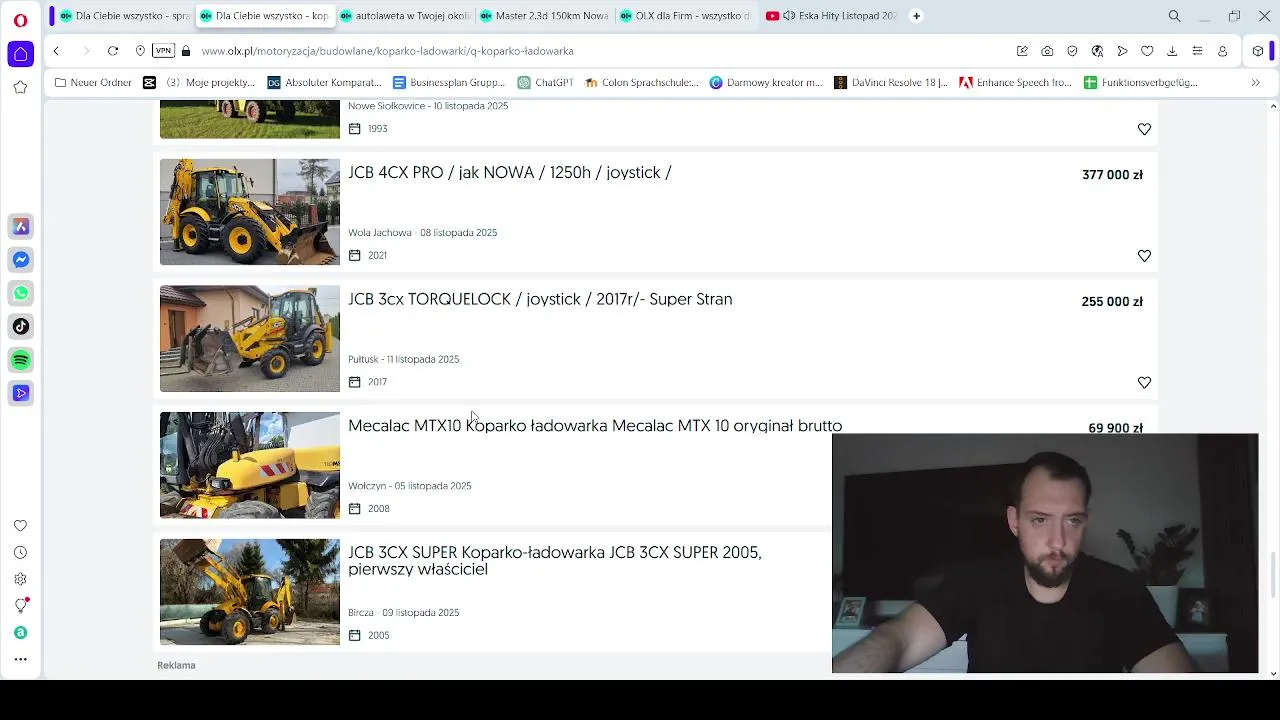The image size is (1280, 720).
Task: Open '(3) Moje projekty' bookmark
Action: pyautogui.click(x=198, y=83)
